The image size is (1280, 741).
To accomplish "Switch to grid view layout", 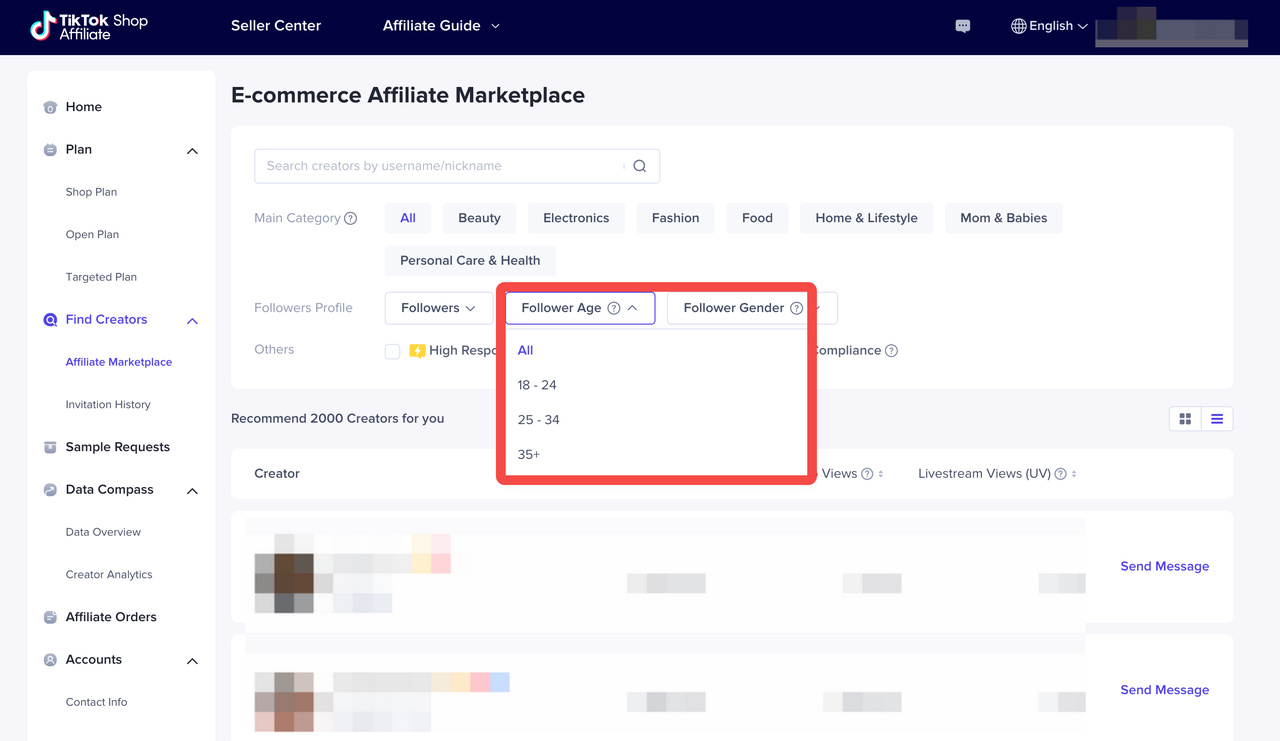I will pyautogui.click(x=1185, y=419).
